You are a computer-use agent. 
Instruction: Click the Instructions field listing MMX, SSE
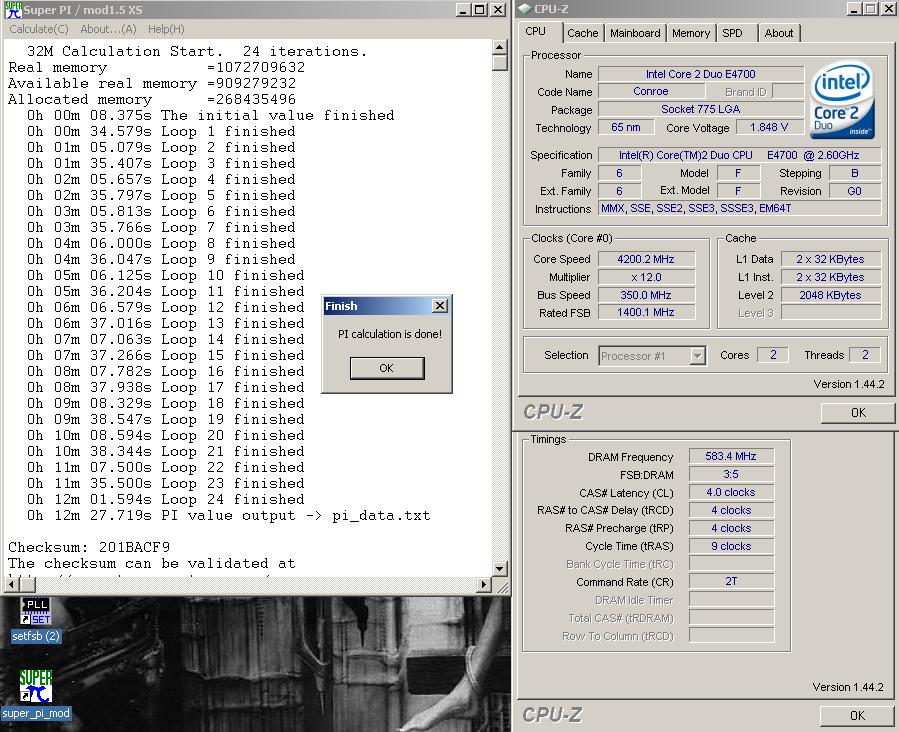pos(740,208)
